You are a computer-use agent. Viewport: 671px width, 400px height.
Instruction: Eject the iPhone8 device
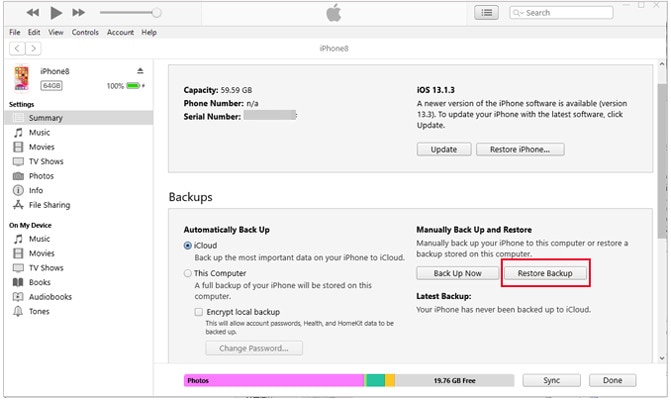[x=141, y=71]
